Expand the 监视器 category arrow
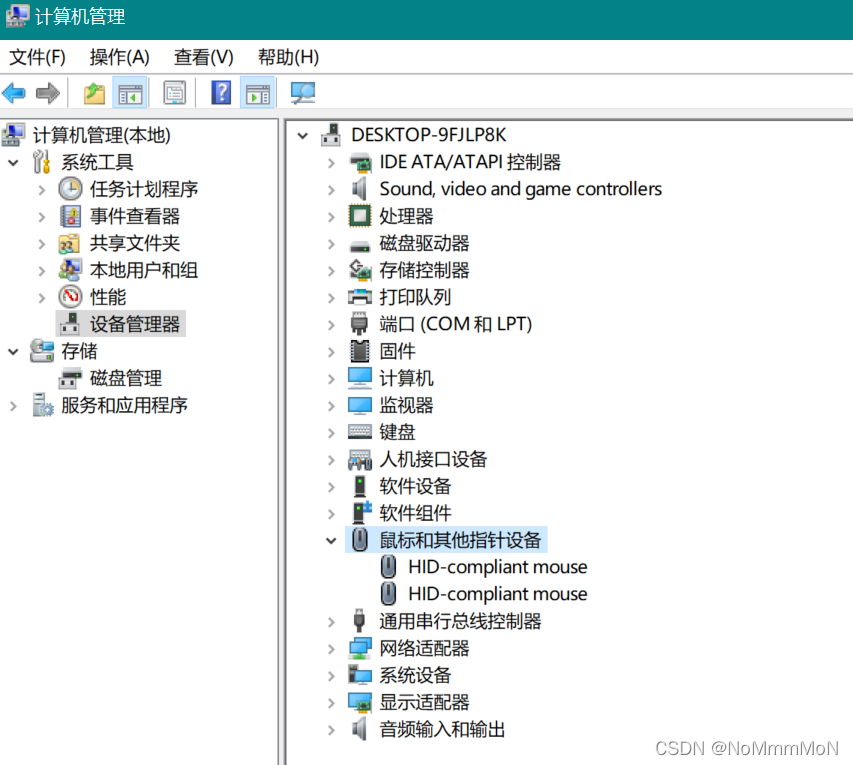Viewport: 853px width, 765px height. click(331, 405)
